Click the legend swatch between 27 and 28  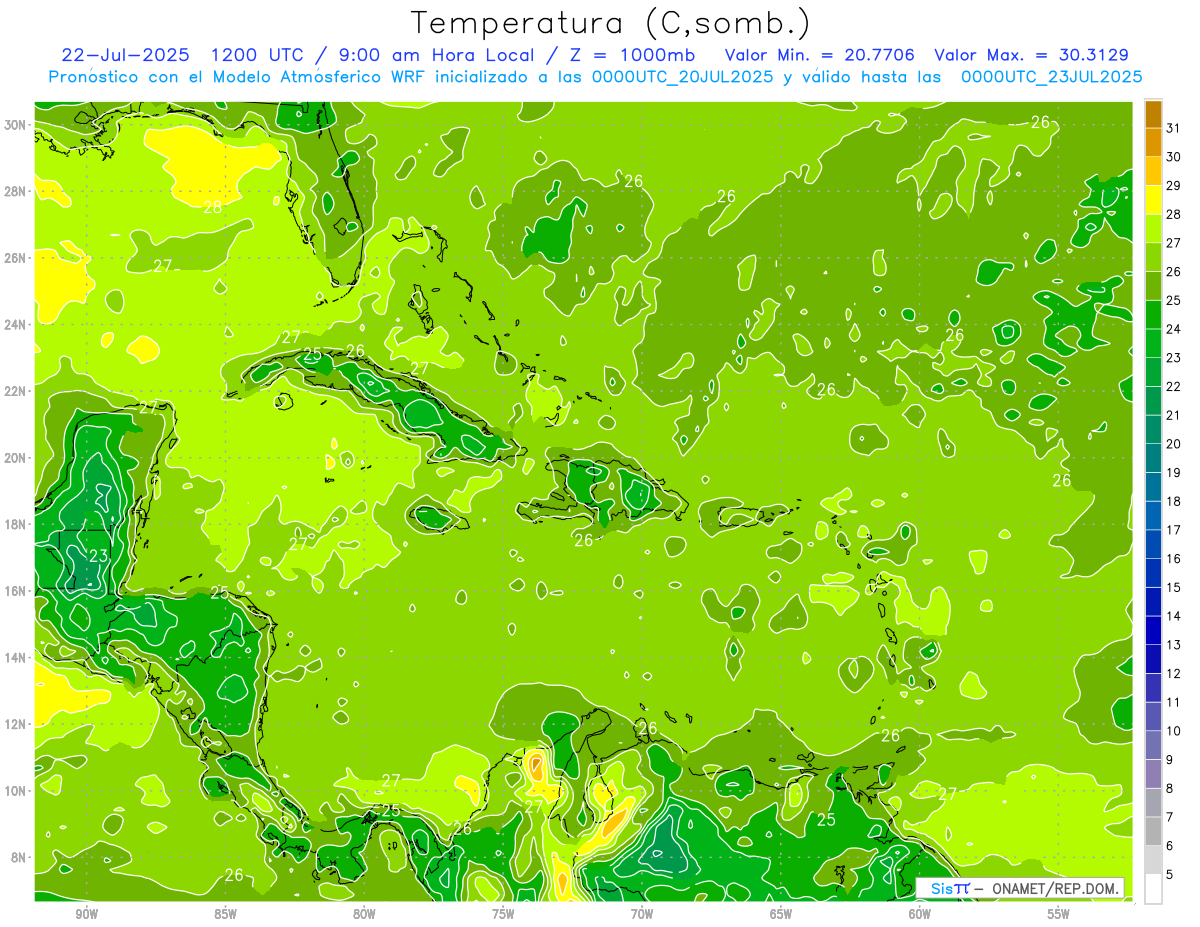tap(1153, 229)
